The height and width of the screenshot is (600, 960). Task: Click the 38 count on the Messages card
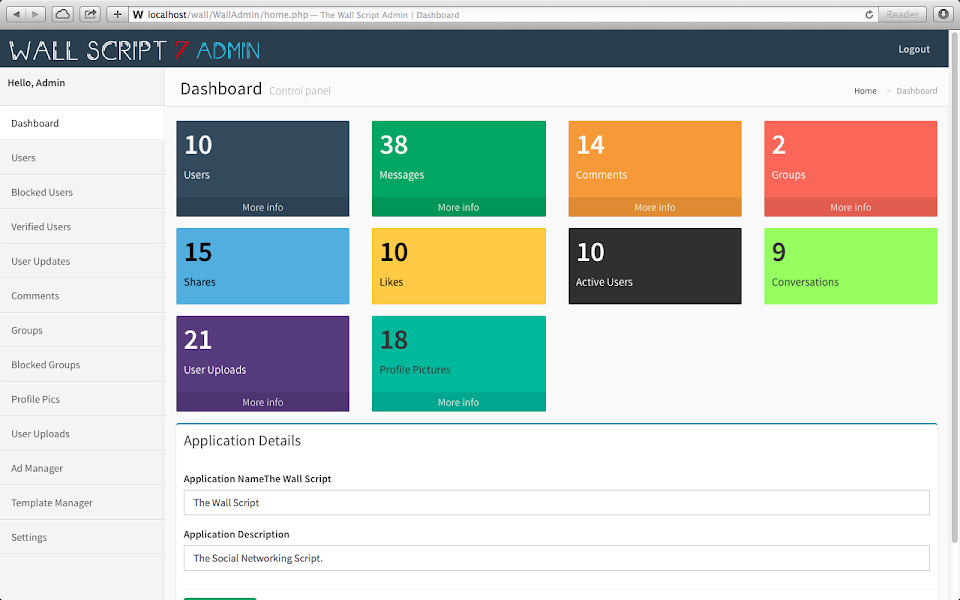394,145
